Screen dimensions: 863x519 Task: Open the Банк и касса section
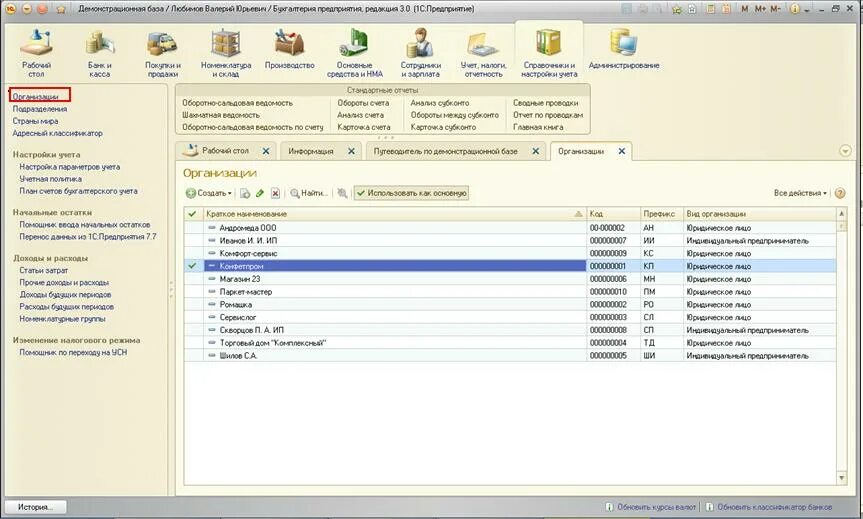[x=100, y=53]
